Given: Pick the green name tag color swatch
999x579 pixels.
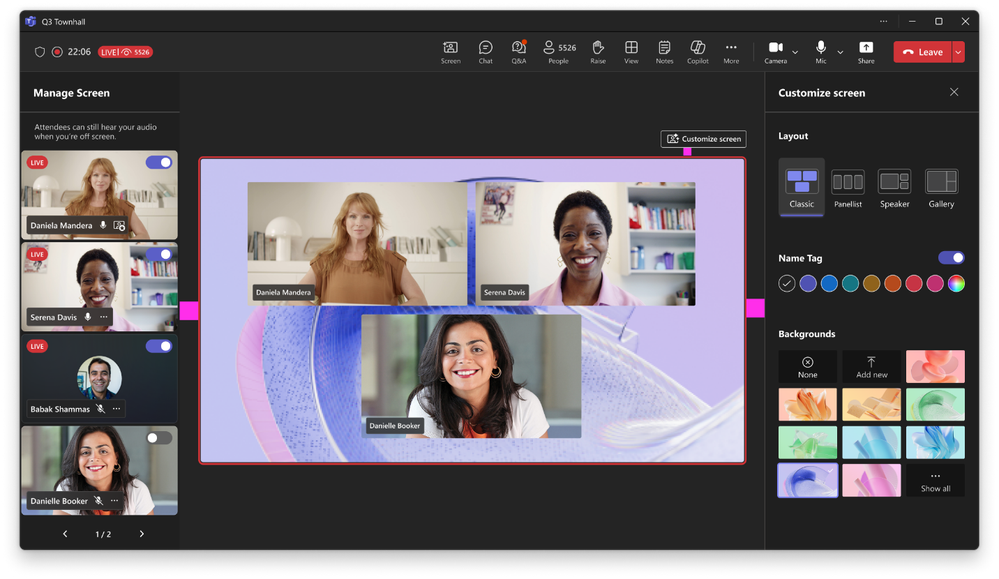Looking at the screenshot, I should [852, 283].
